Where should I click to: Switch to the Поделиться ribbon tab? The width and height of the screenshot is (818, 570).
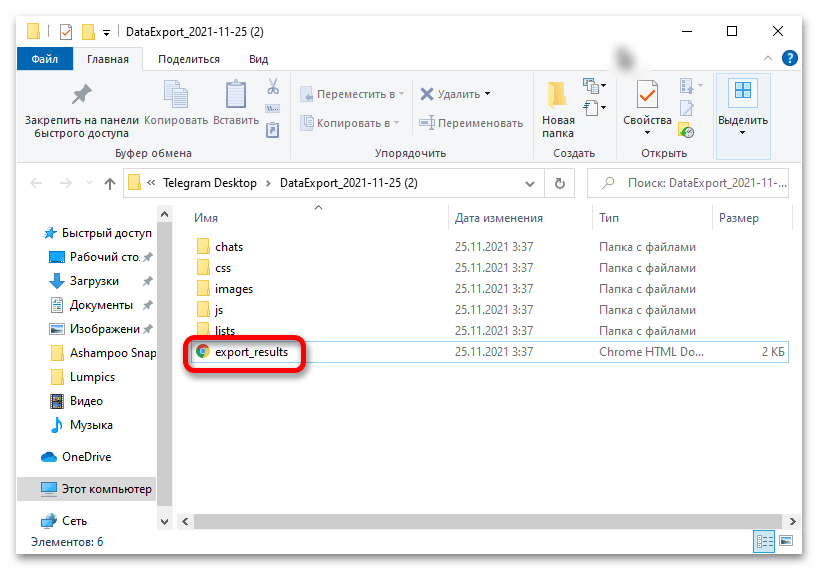coord(188,59)
